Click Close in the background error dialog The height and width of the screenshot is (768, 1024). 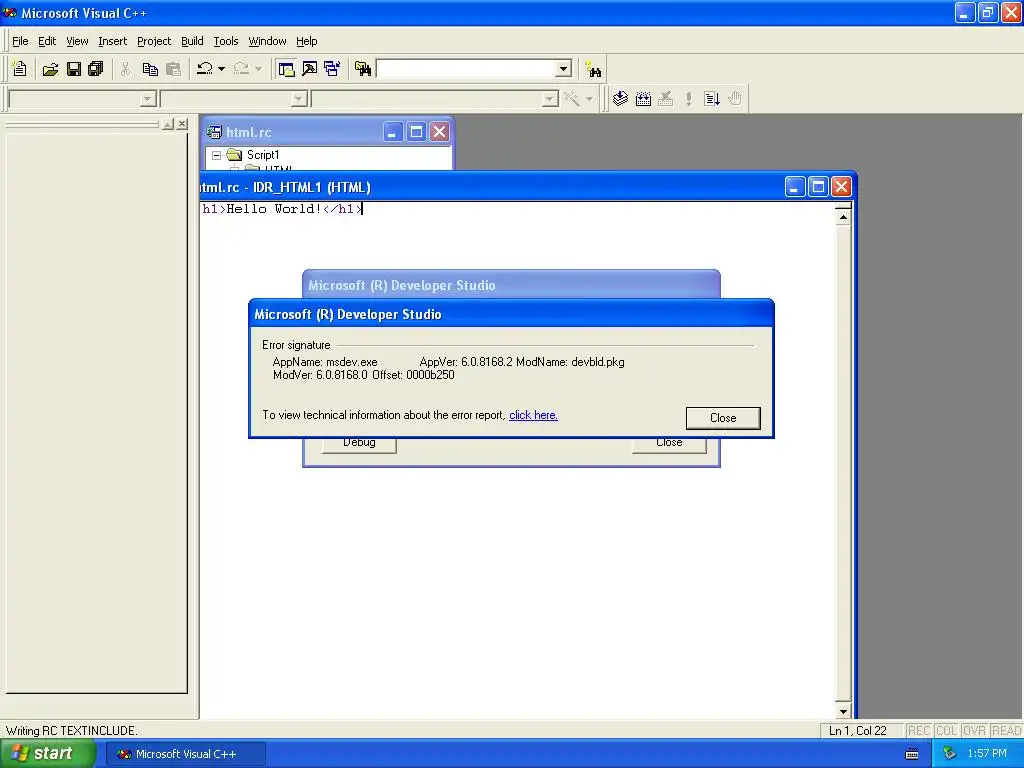669,444
